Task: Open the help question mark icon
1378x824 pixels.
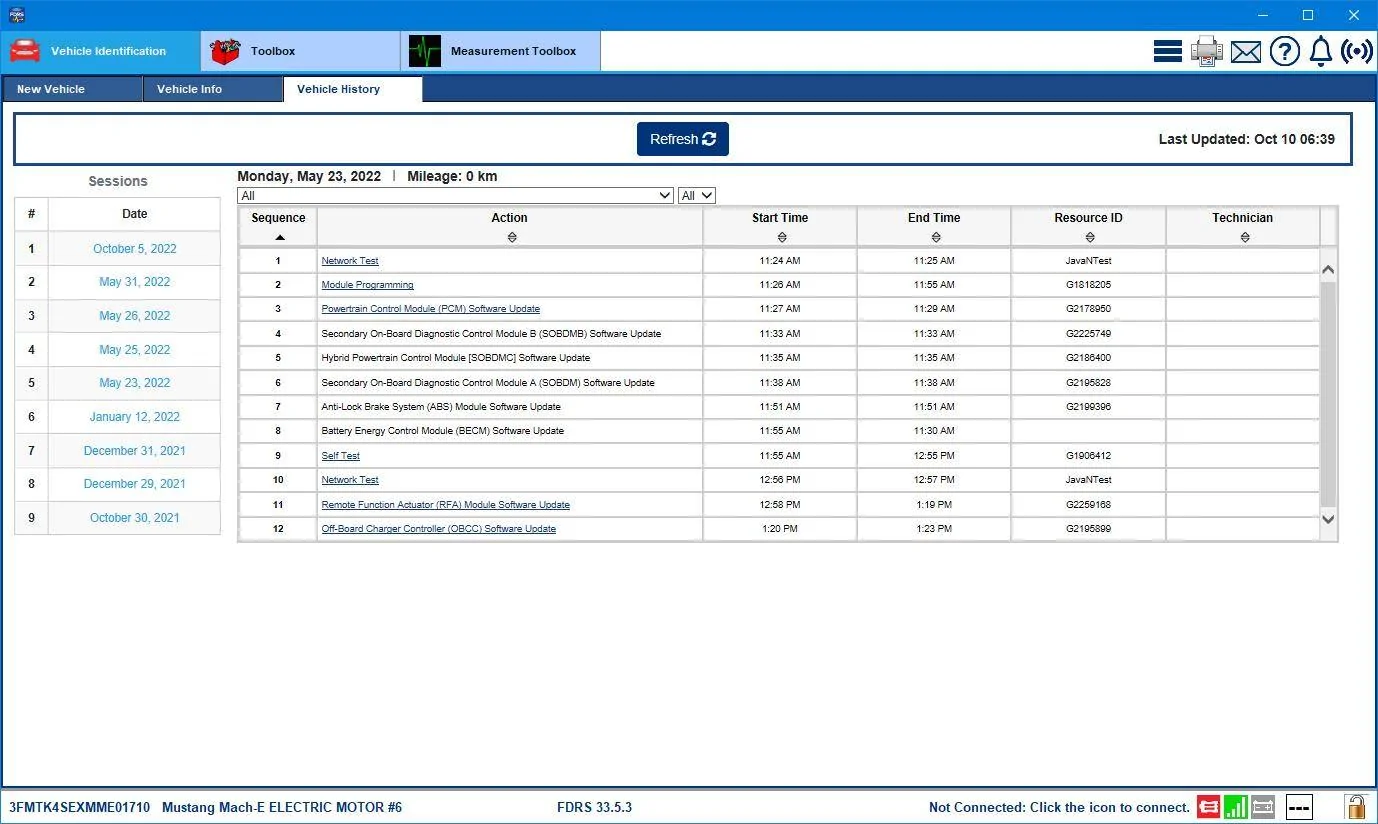Action: pyautogui.click(x=1285, y=51)
